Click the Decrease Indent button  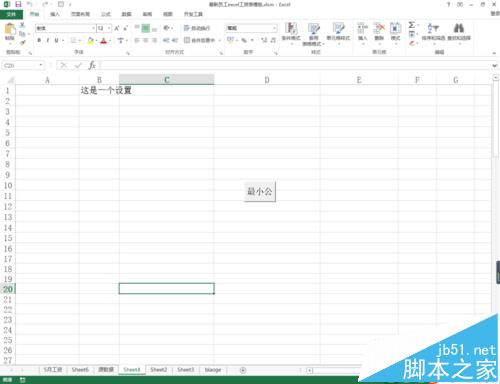[x=166, y=40]
